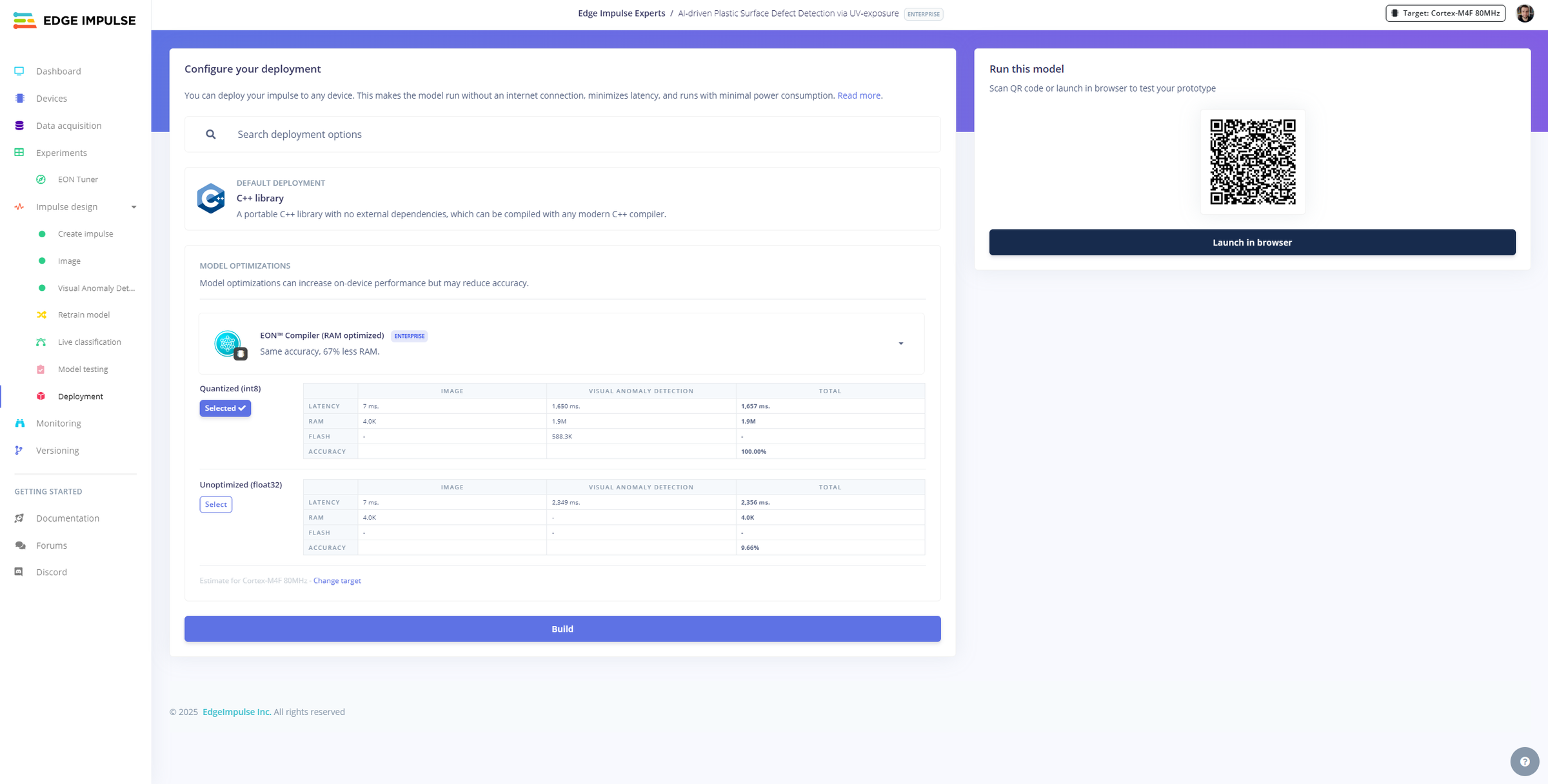This screenshot has height=784, width=1548.
Task: Open the Experiments page
Action: tap(61, 153)
